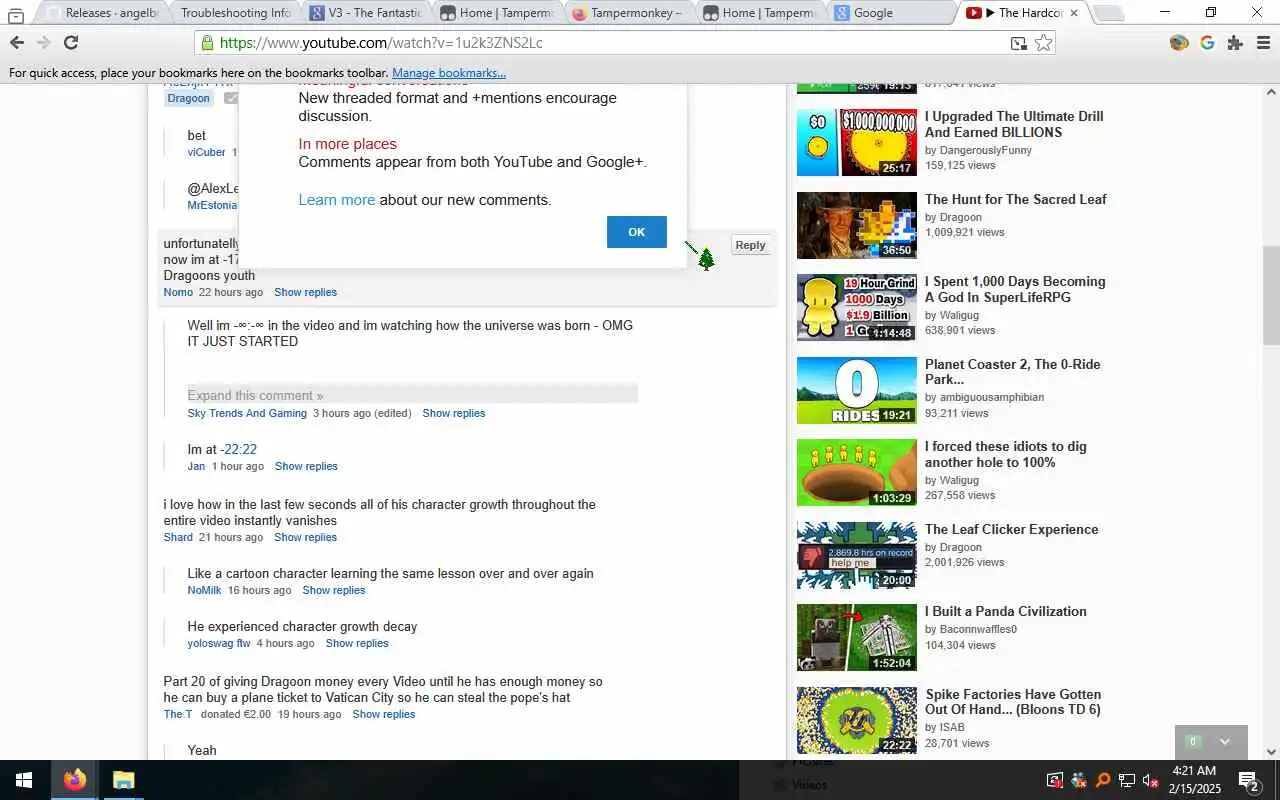Click the picture-in-picture icon in address bar
The height and width of the screenshot is (800, 1280).
(x=1018, y=43)
